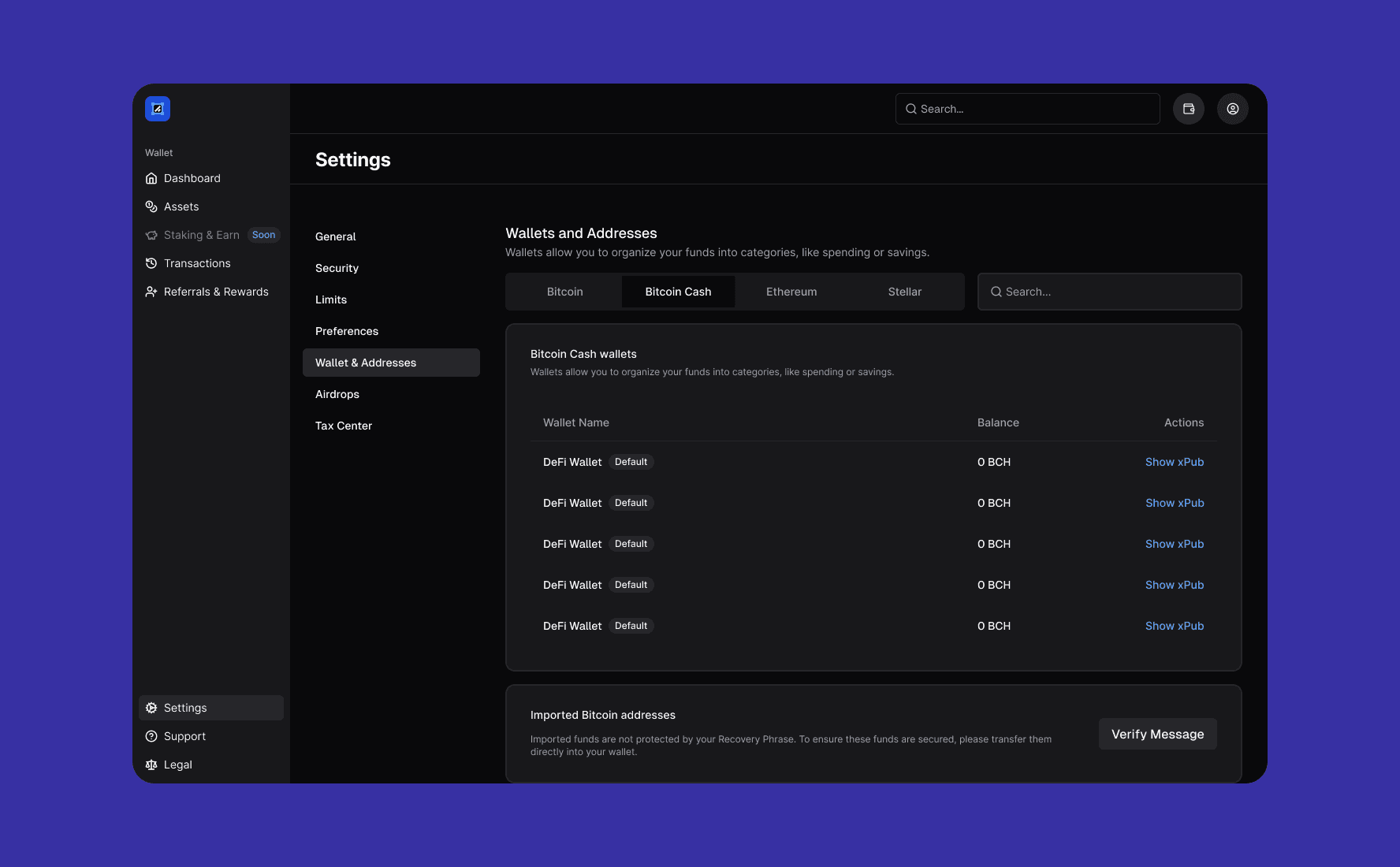The width and height of the screenshot is (1400, 867).
Task: Open the Security settings section
Action: [x=337, y=267]
